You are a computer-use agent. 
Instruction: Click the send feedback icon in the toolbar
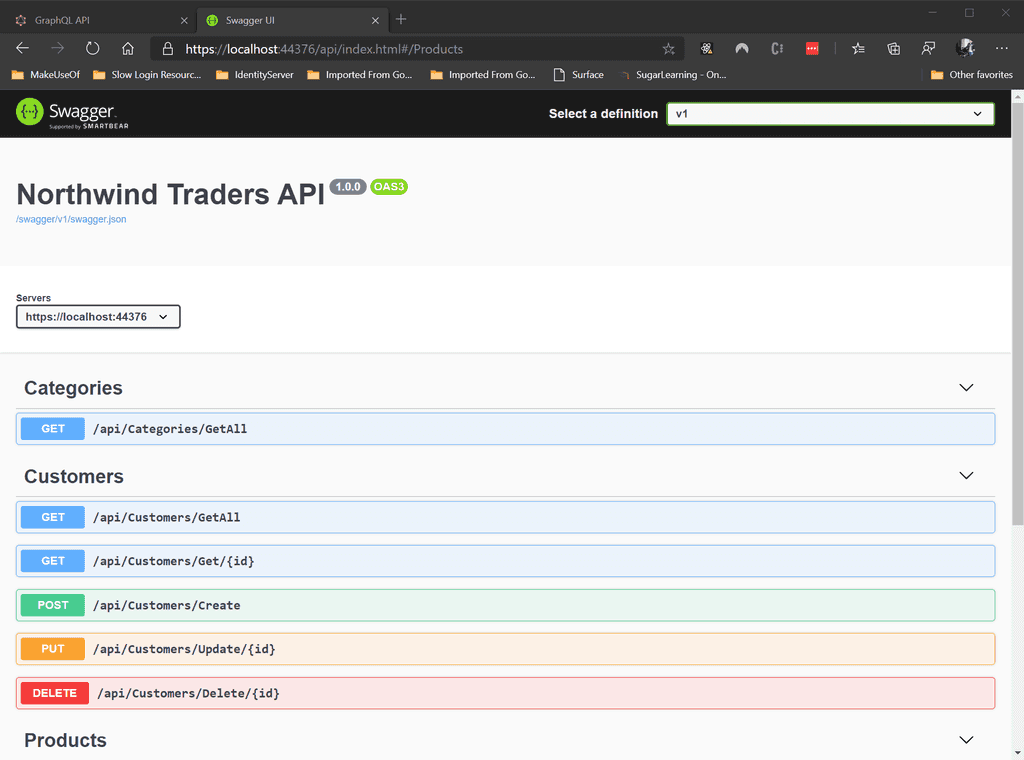[928, 48]
